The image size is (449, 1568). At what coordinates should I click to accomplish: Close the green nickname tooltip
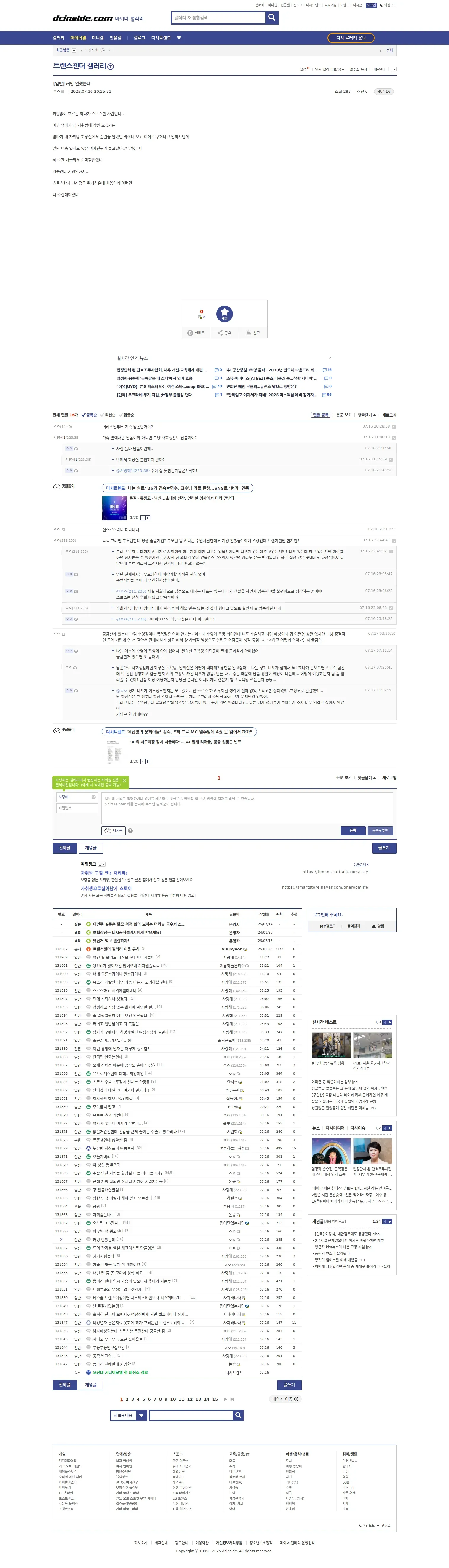(124, 780)
